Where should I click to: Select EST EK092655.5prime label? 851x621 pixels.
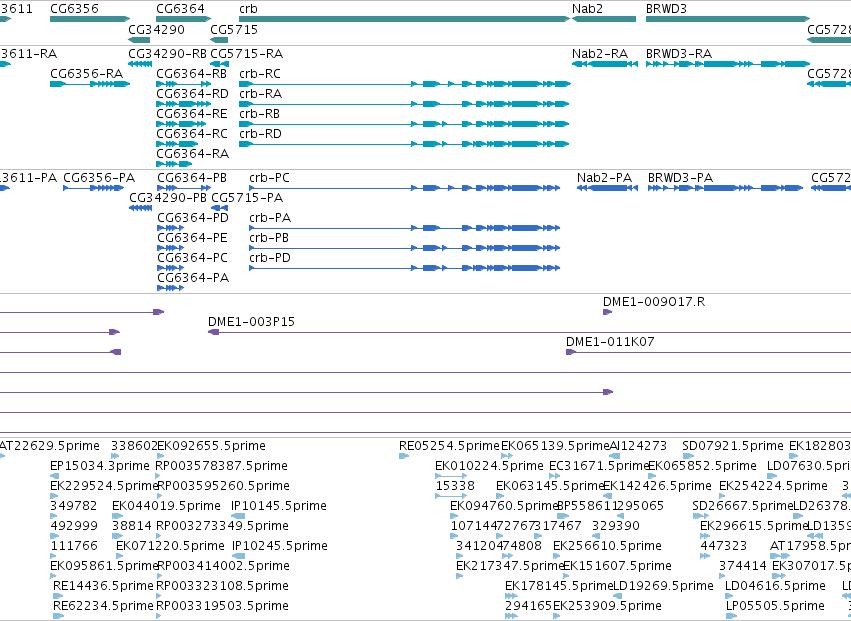pos(211,446)
